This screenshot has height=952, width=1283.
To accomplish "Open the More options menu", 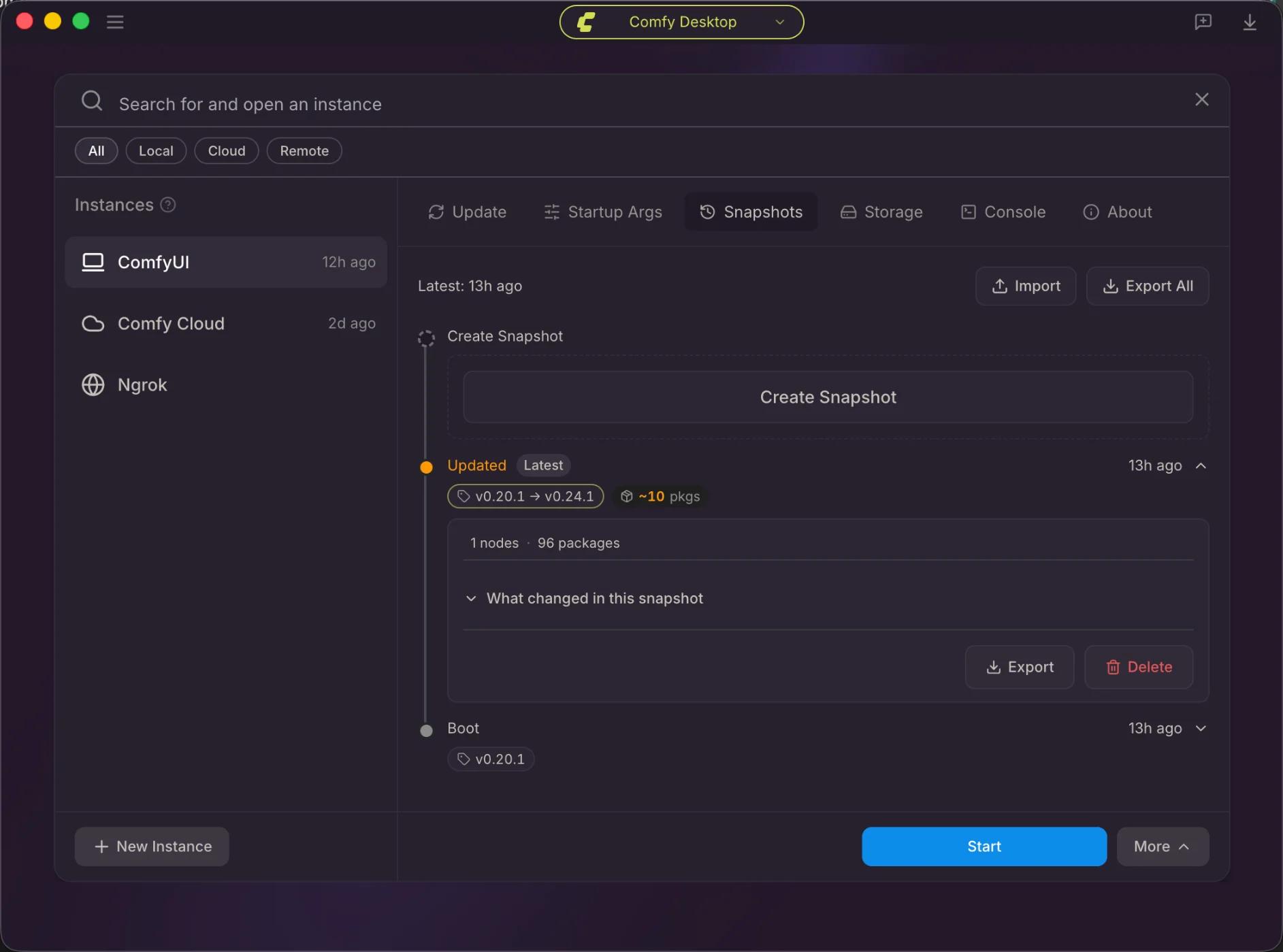I will 1163,847.
